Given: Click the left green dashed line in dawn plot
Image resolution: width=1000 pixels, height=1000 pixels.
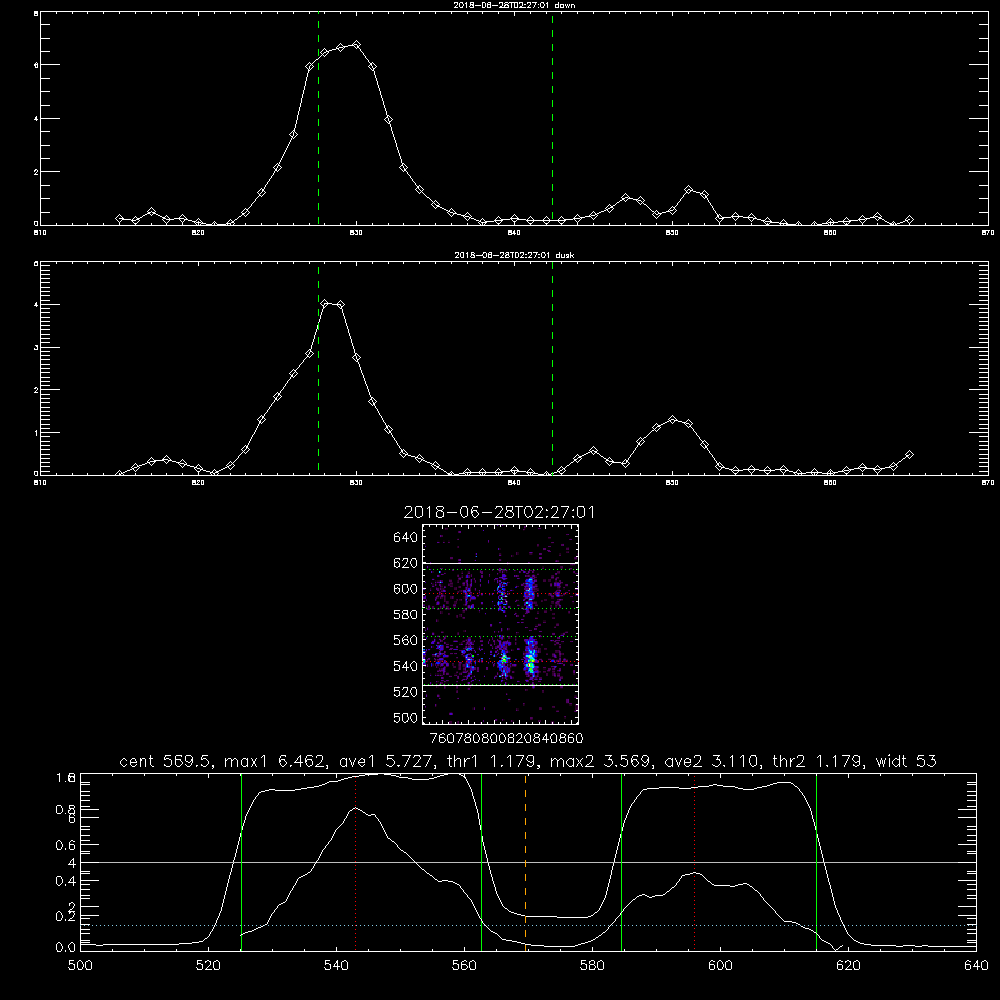Looking at the screenshot, I should (318, 119).
